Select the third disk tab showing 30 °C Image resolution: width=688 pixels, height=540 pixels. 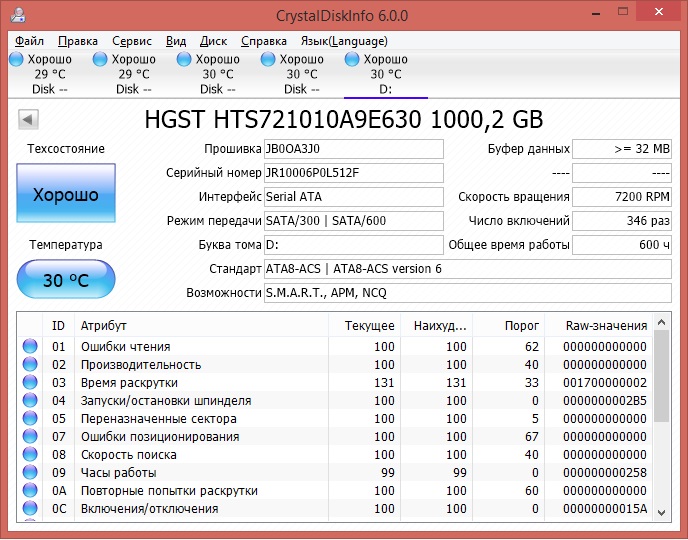click(x=217, y=74)
